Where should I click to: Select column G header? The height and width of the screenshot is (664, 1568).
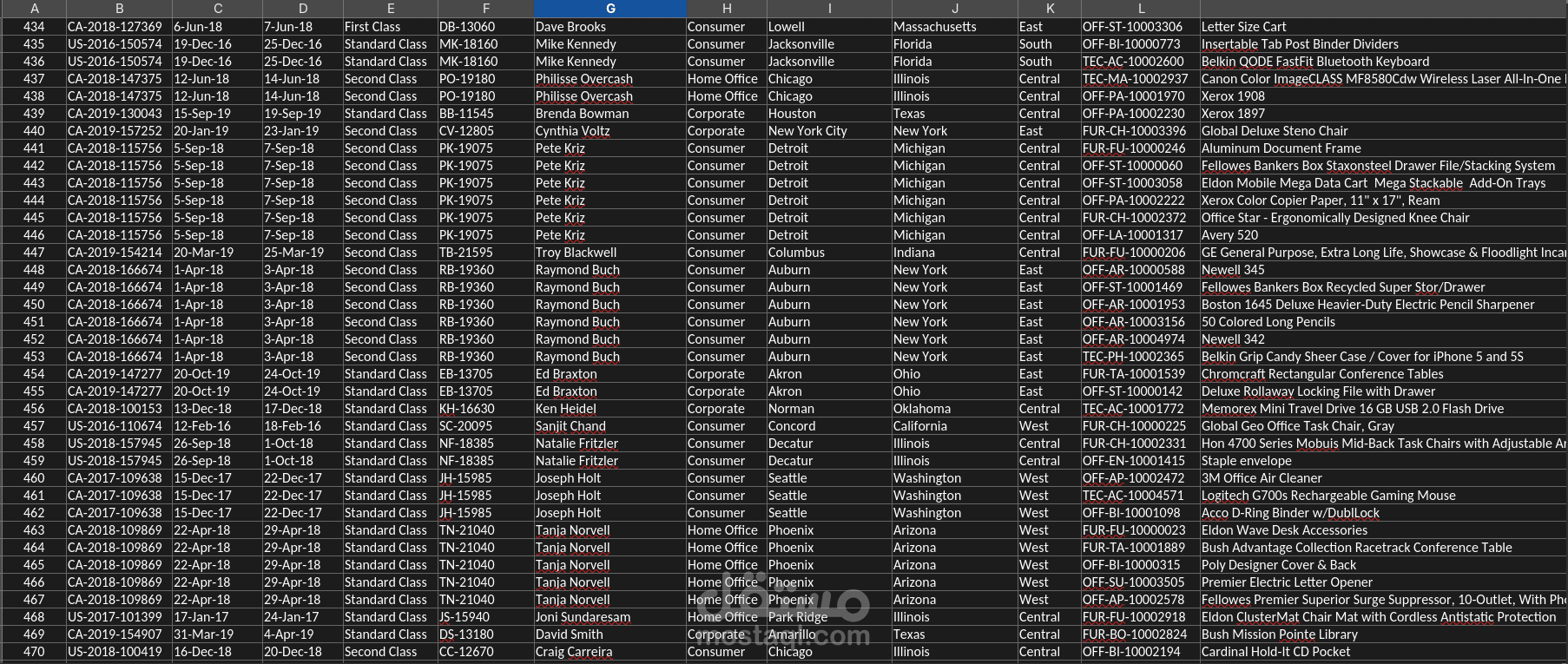610,9
